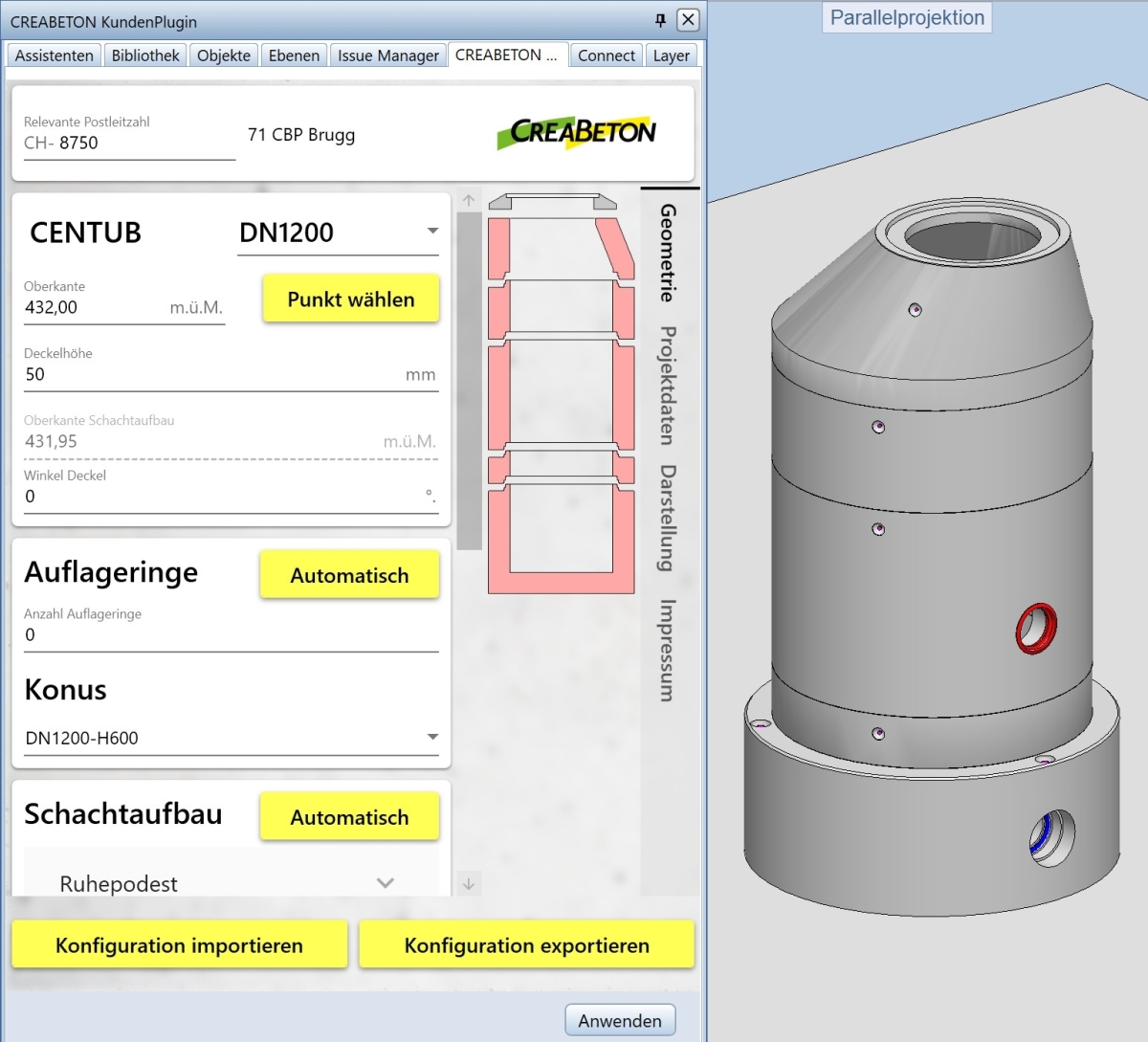
Task: Switch to the Objekte tab
Action: [224, 55]
